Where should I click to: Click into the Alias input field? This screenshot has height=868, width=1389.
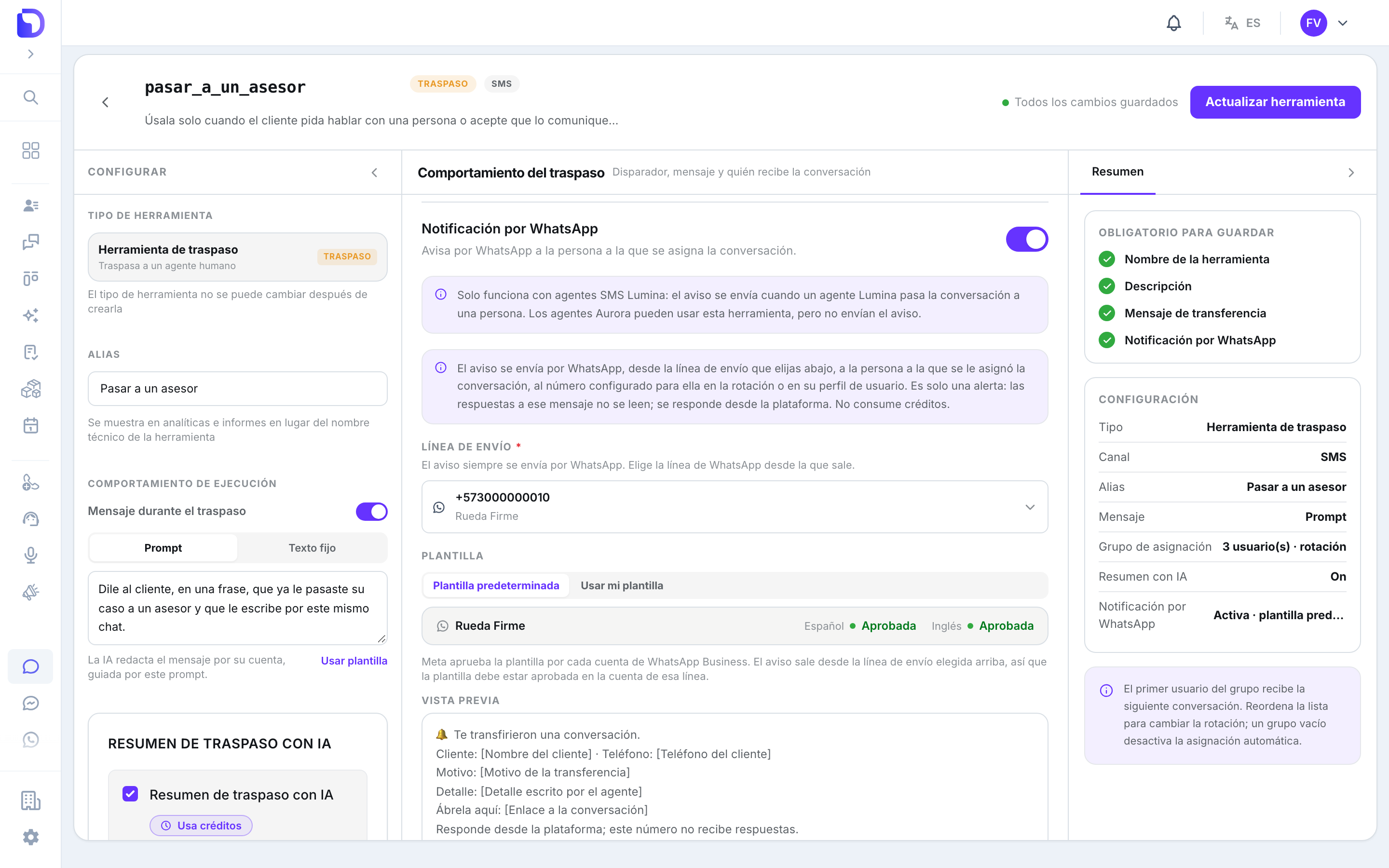pyautogui.click(x=238, y=389)
